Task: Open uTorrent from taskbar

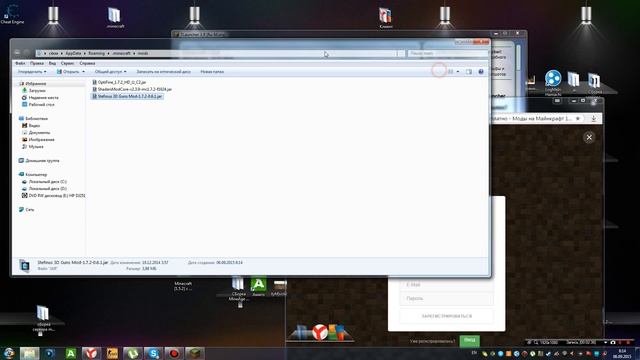Action: point(133,353)
